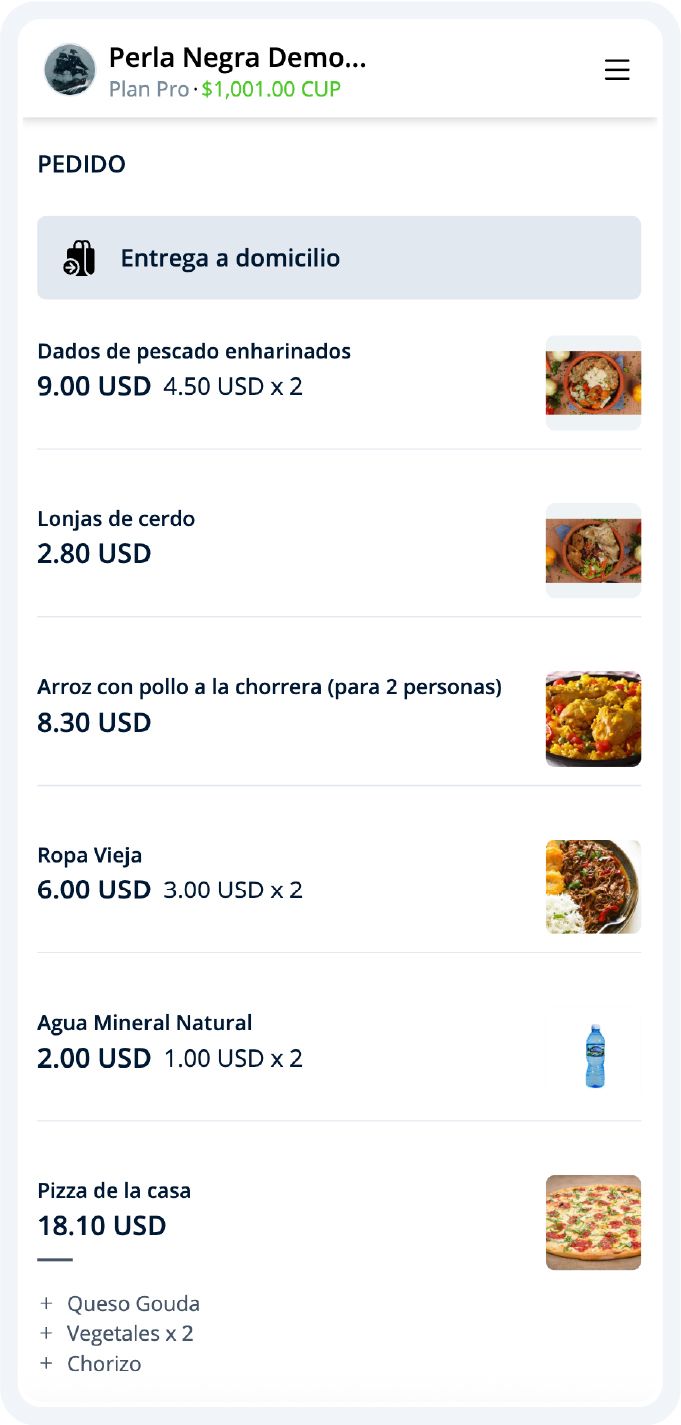Open the hamburger menu
681x1425 pixels.
[x=617, y=70]
